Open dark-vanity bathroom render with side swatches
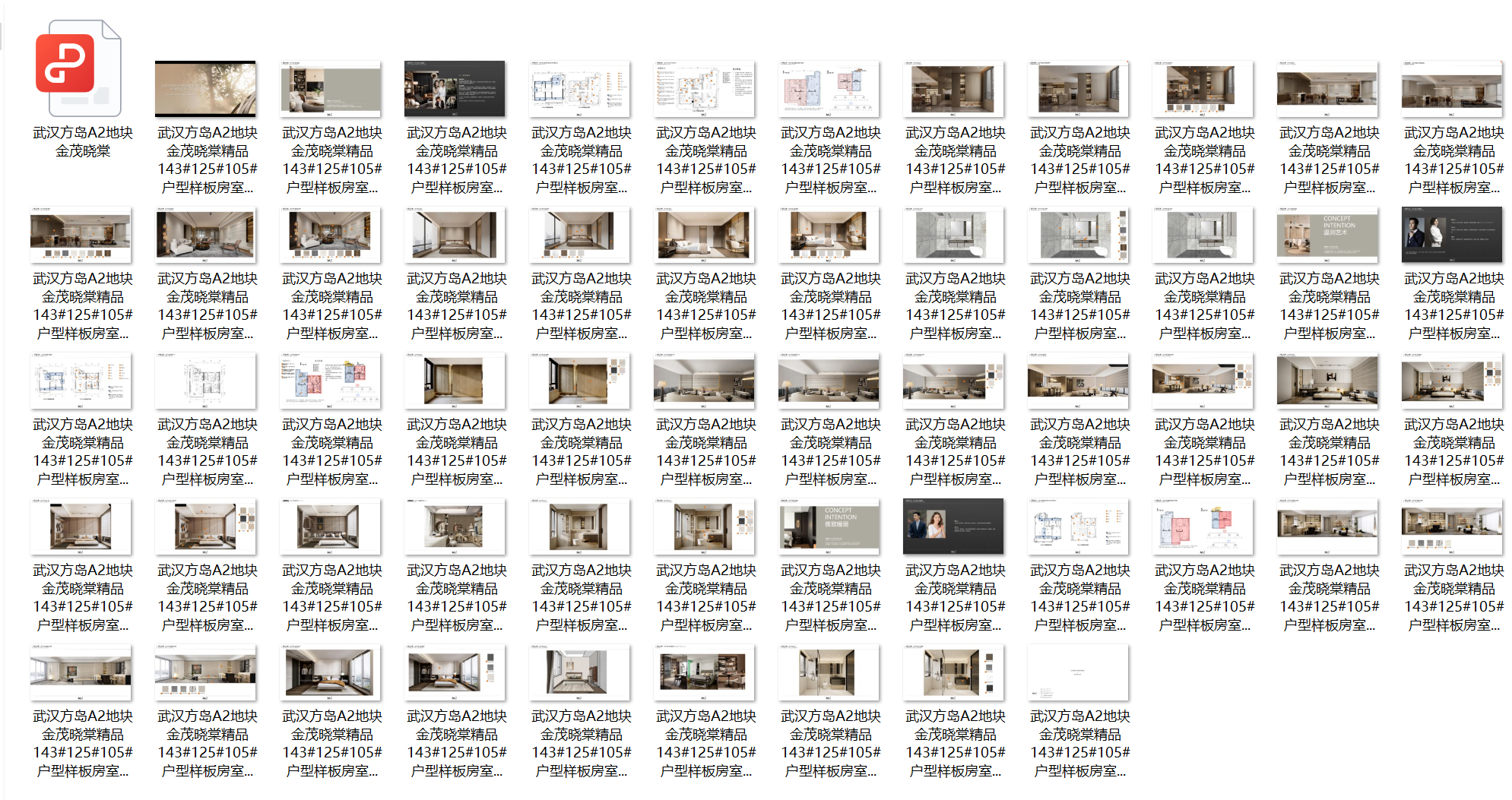 point(953,672)
